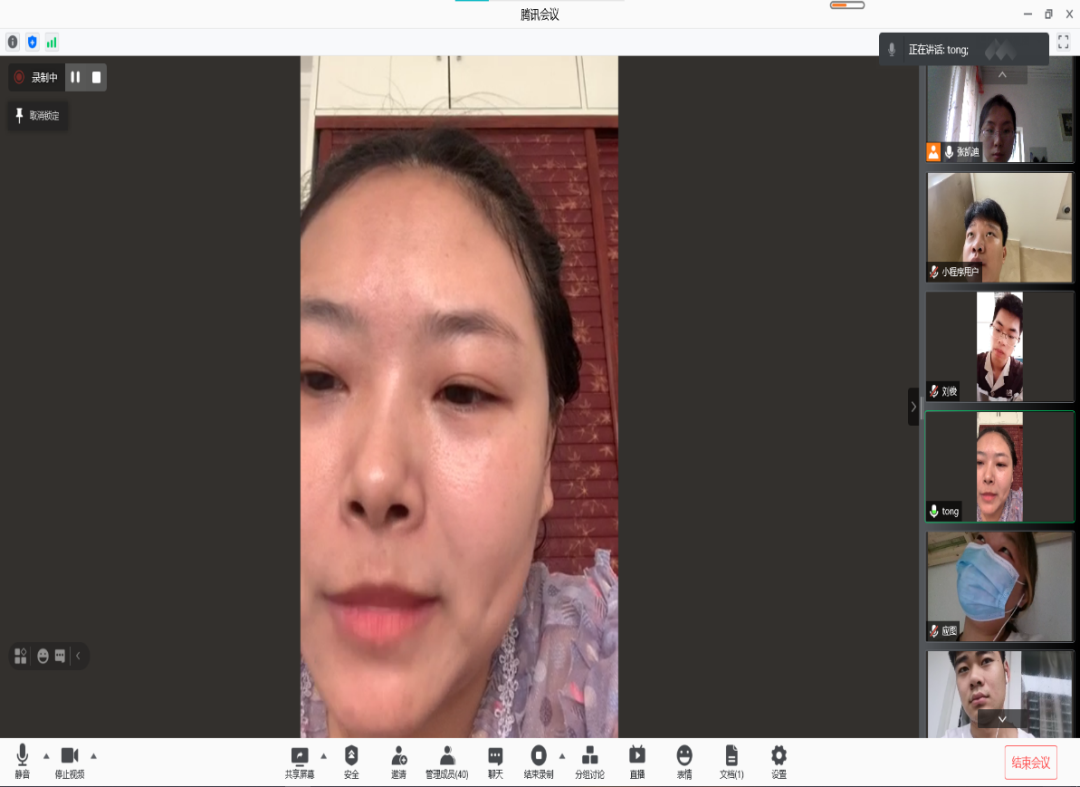Mute microphone with 静音 button

point(22,761)
